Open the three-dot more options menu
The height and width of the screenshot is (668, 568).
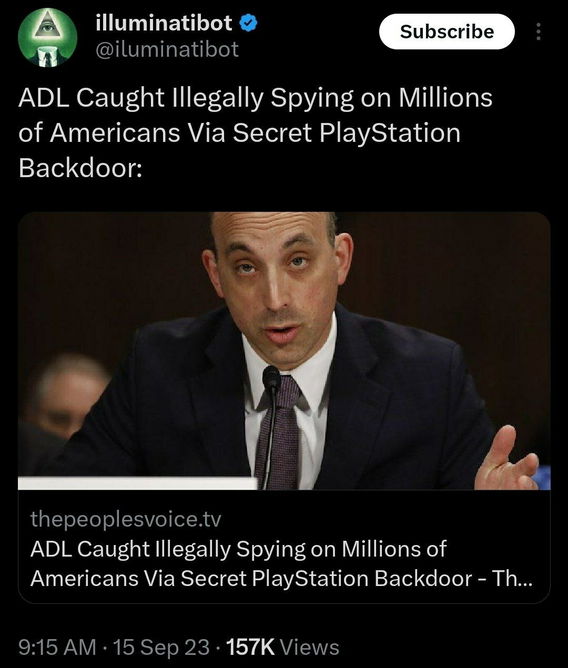point(539,32)
